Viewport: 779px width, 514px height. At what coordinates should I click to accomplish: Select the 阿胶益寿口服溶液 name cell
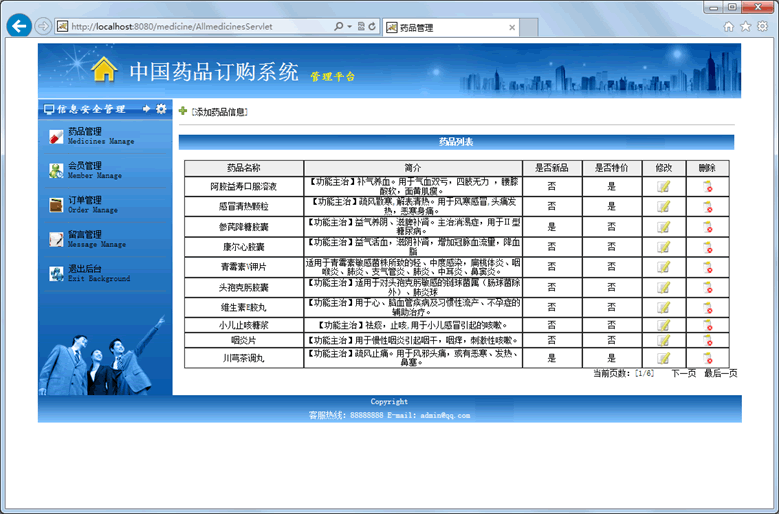pos(244,187)
